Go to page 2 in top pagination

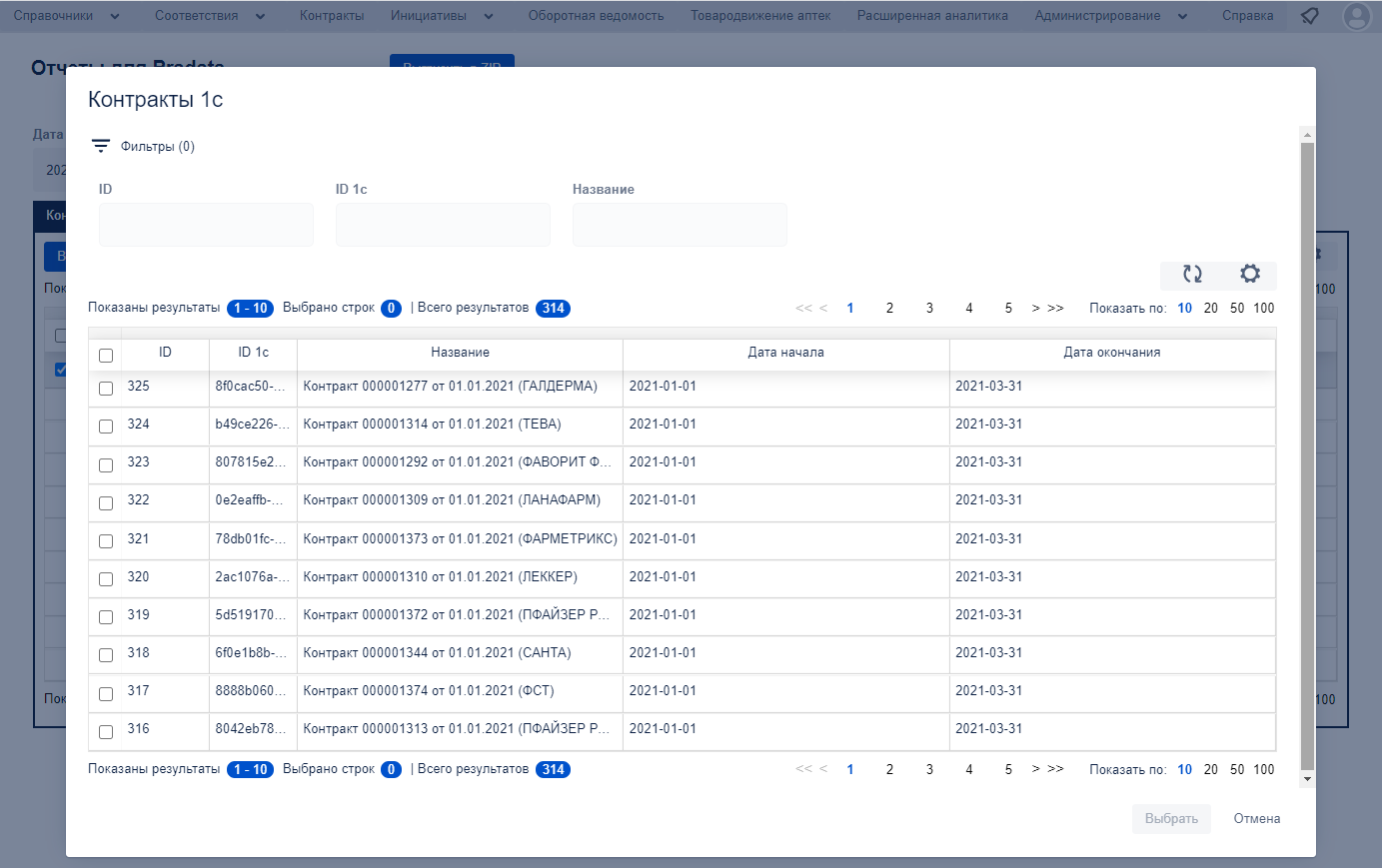coord(889,308)
